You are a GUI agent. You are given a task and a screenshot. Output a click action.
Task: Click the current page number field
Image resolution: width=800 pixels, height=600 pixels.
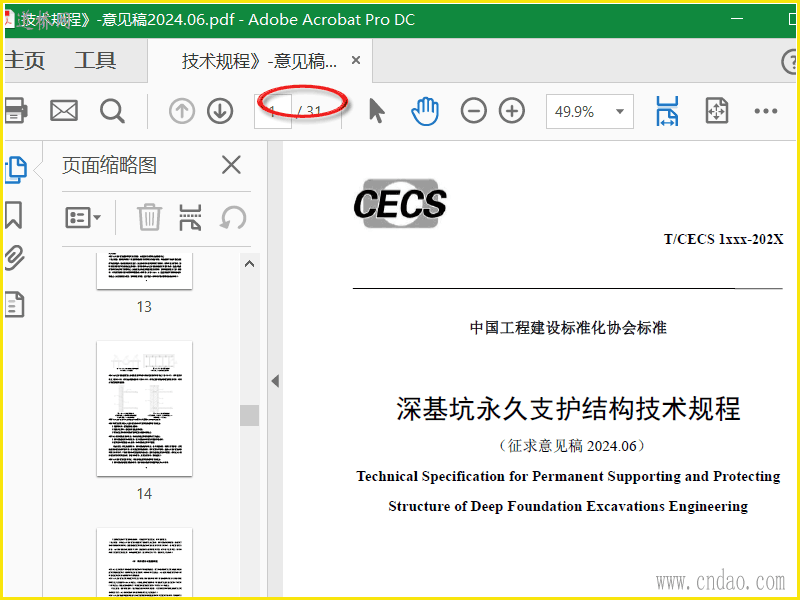[x=273, y=111]
